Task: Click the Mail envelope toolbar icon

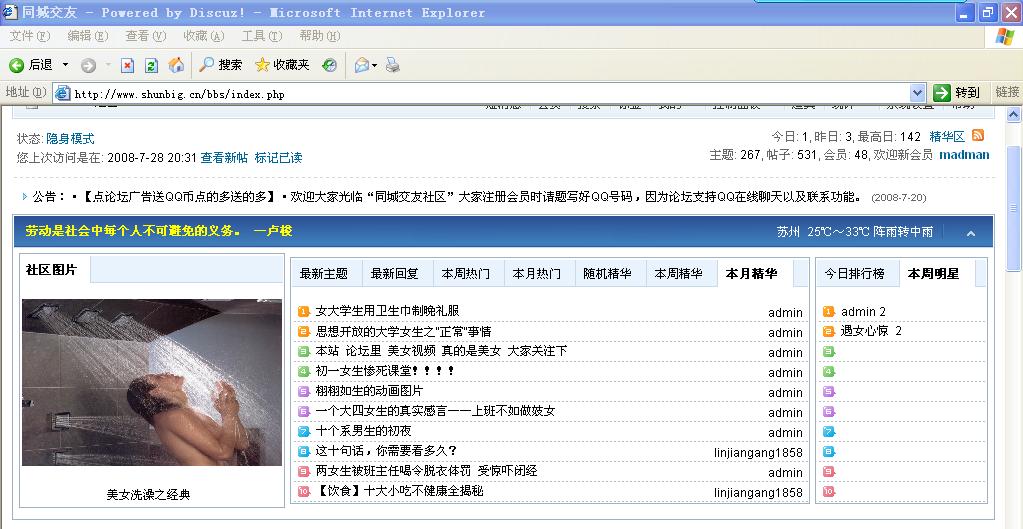Action: point(361,65)
